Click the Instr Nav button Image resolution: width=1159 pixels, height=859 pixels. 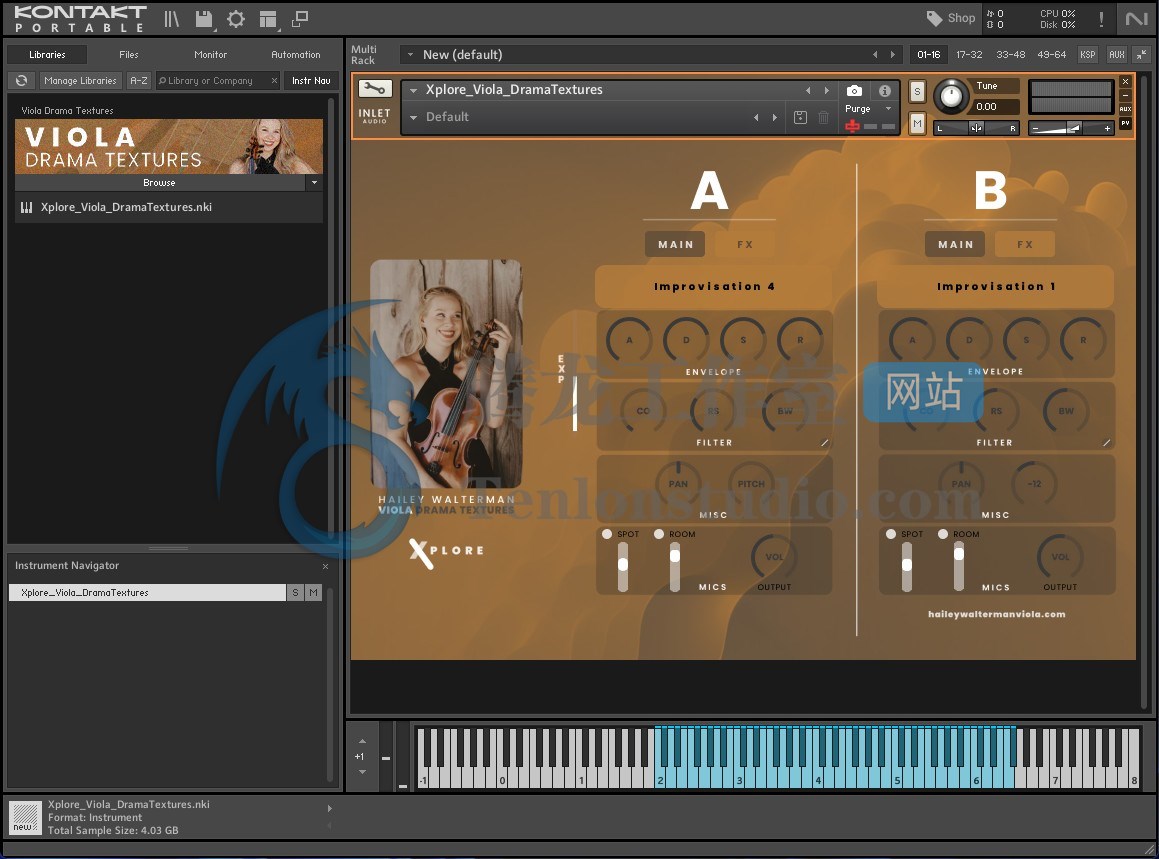point(311,81)
